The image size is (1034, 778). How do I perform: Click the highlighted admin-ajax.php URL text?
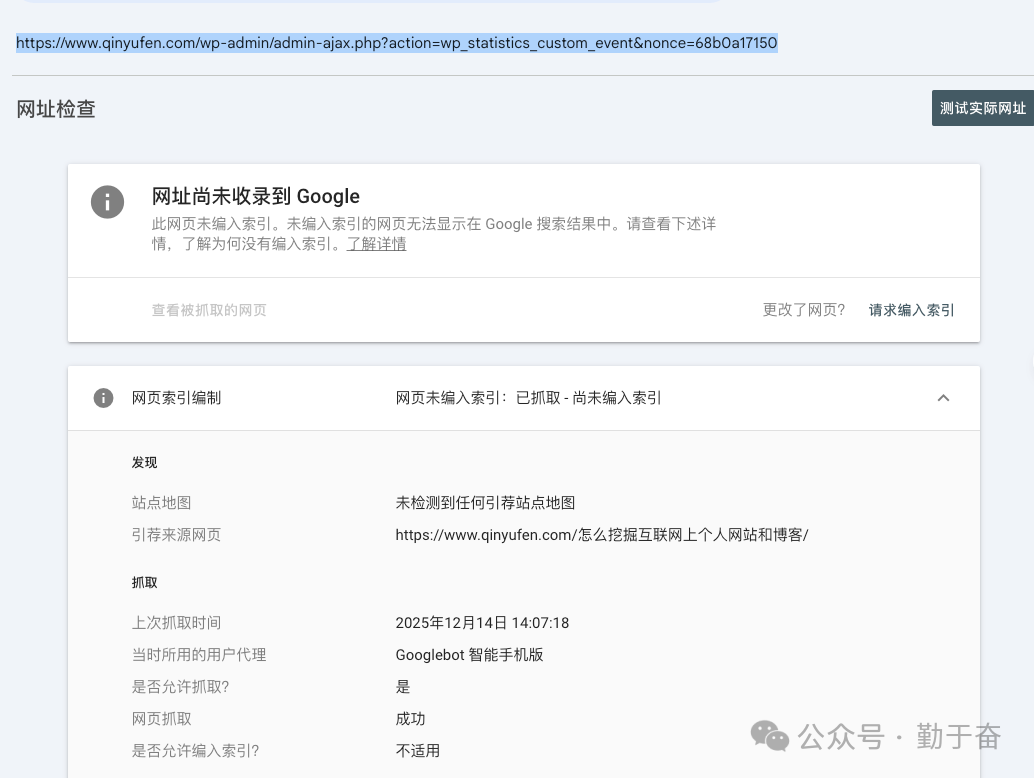(x=396, y=43)
